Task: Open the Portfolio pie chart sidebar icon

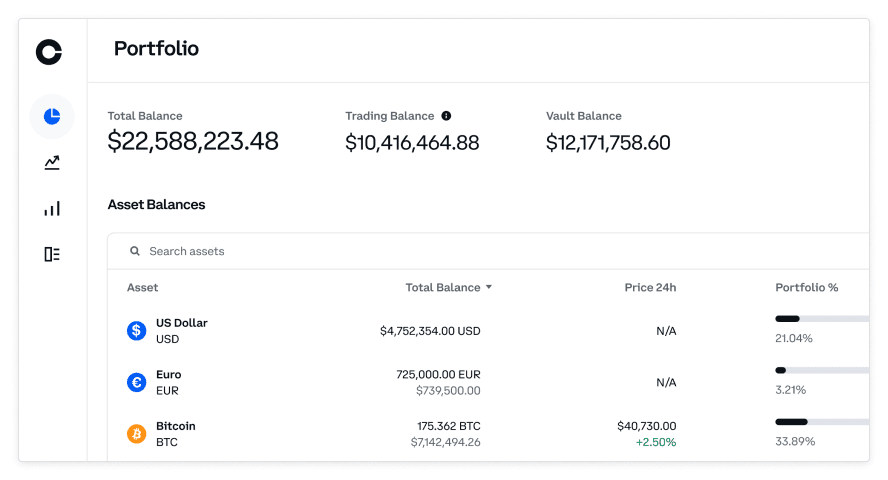Action: (x=52, y=116)
